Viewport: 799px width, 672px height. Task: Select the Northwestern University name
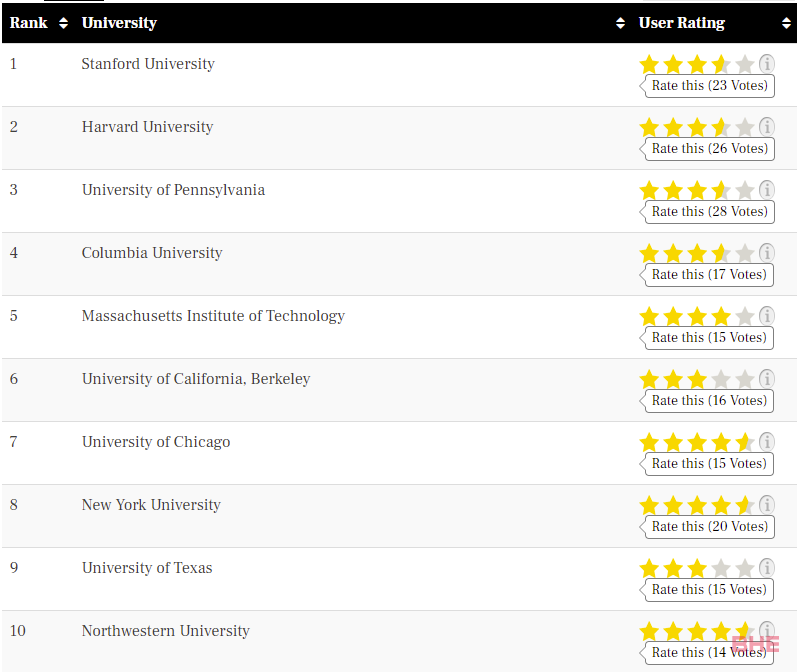(x=166, y=631)
